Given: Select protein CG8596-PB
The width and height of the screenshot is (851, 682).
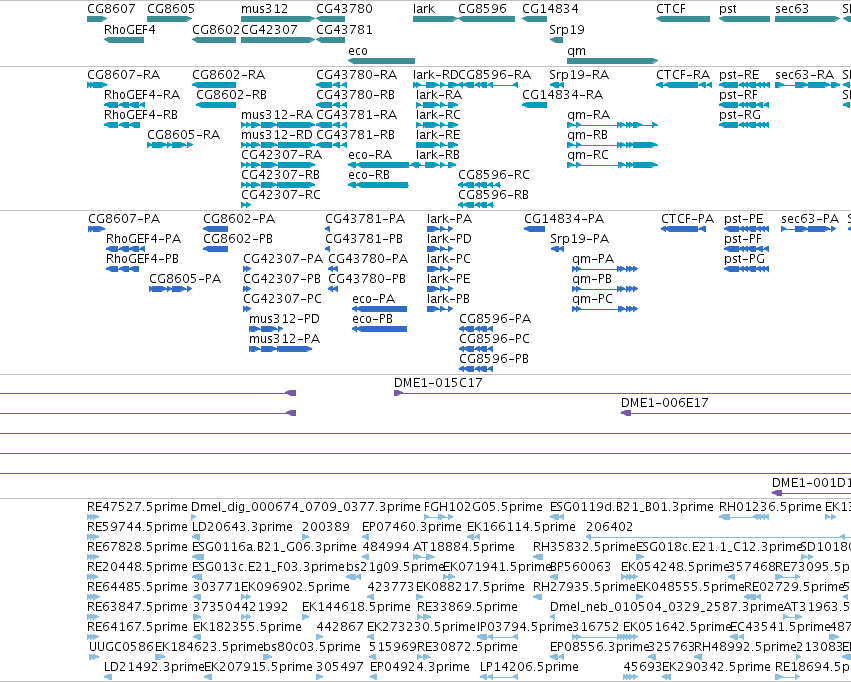Looking at the screenshot, I should (476, 369).
